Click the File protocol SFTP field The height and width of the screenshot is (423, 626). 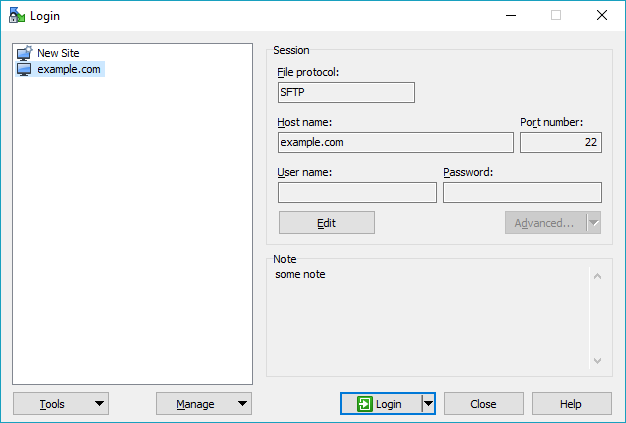[346, 93]
